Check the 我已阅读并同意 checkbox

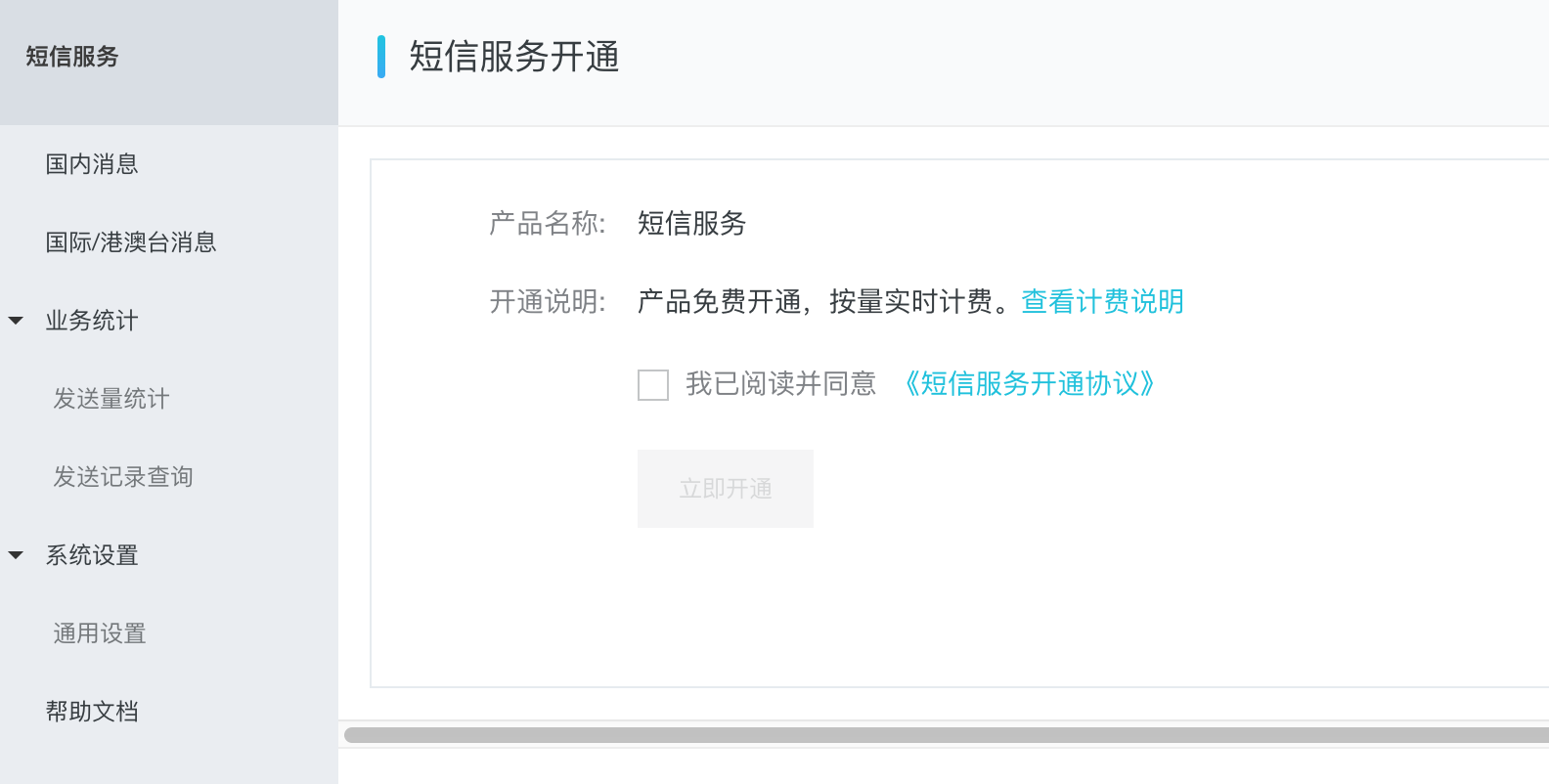(653, 384)
